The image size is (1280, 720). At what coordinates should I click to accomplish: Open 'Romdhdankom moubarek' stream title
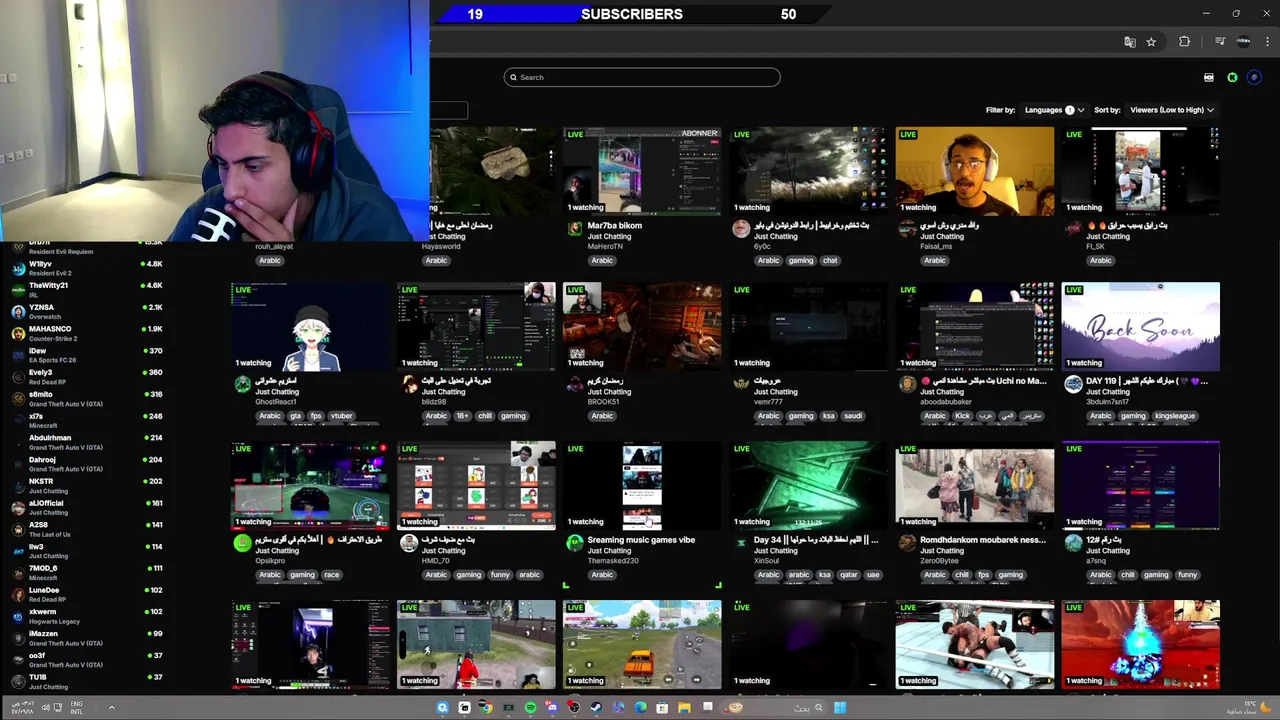[983, 540]
